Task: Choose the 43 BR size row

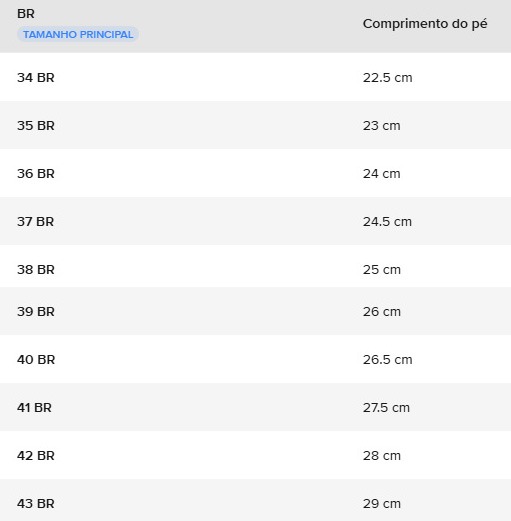Action: tap(255, 500)
